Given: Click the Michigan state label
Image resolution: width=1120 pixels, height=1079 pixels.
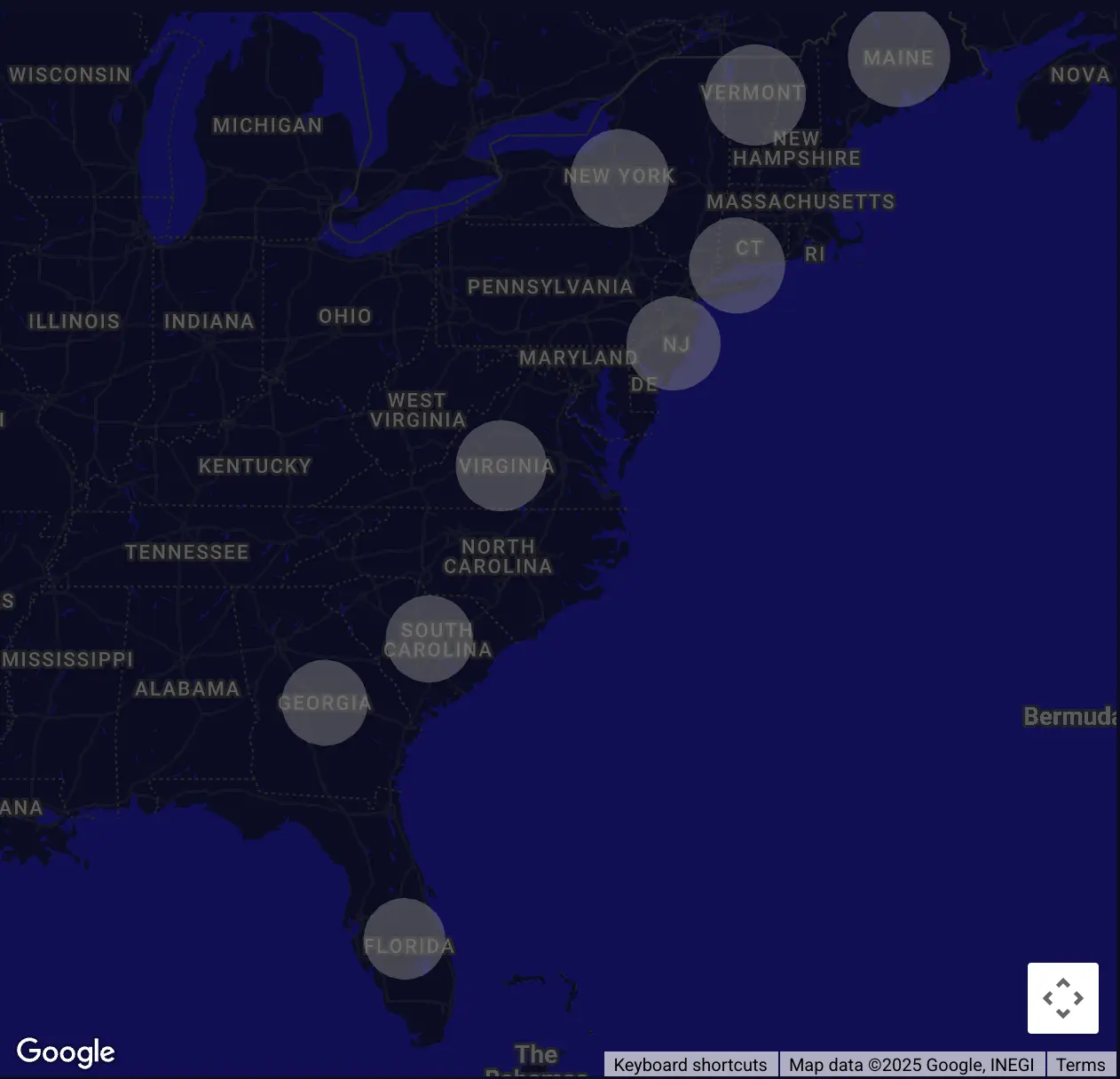Looking at the screenshot, I should click(x=267, y=125).
